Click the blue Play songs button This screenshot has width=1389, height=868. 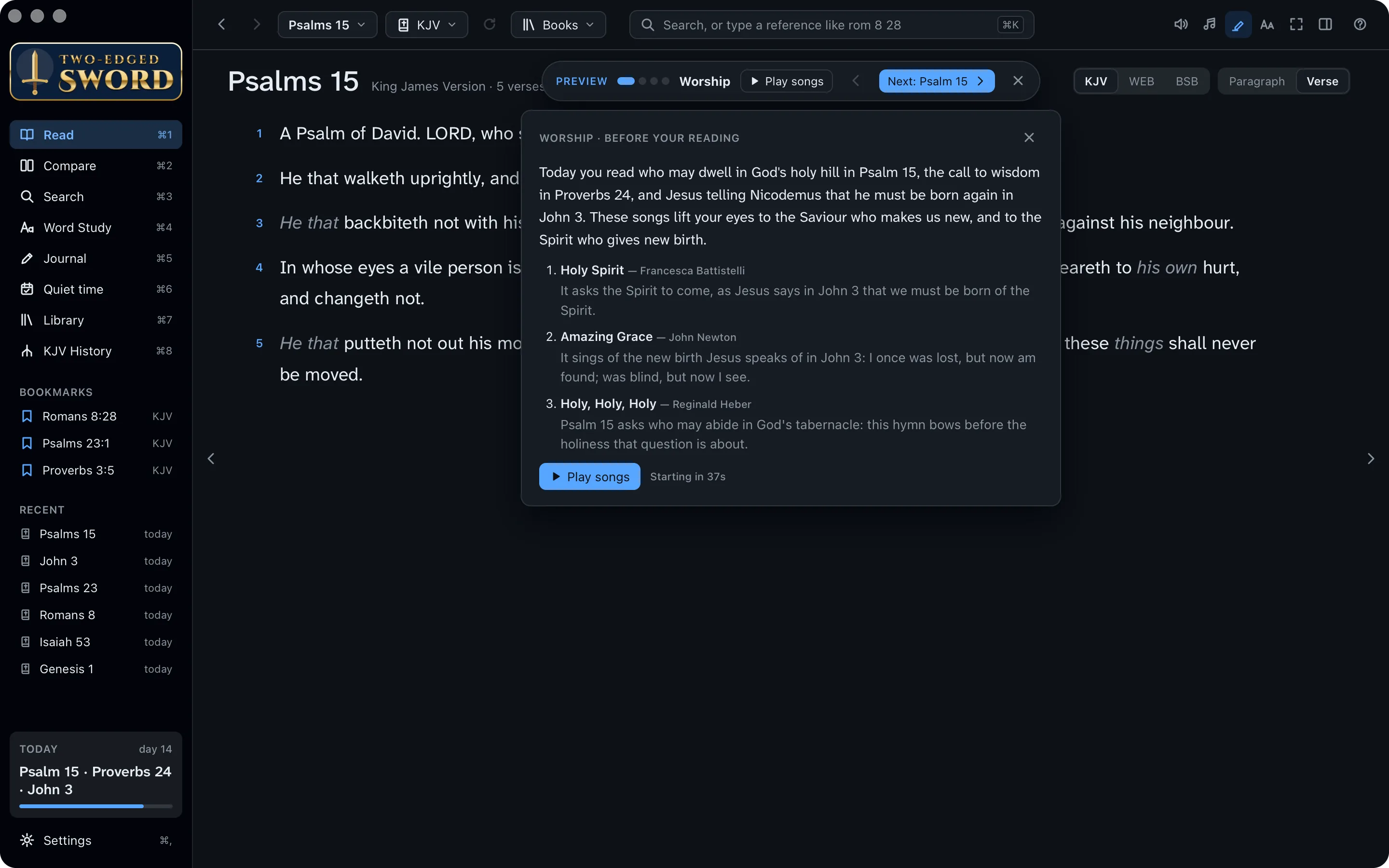click(x=589, y=476)
